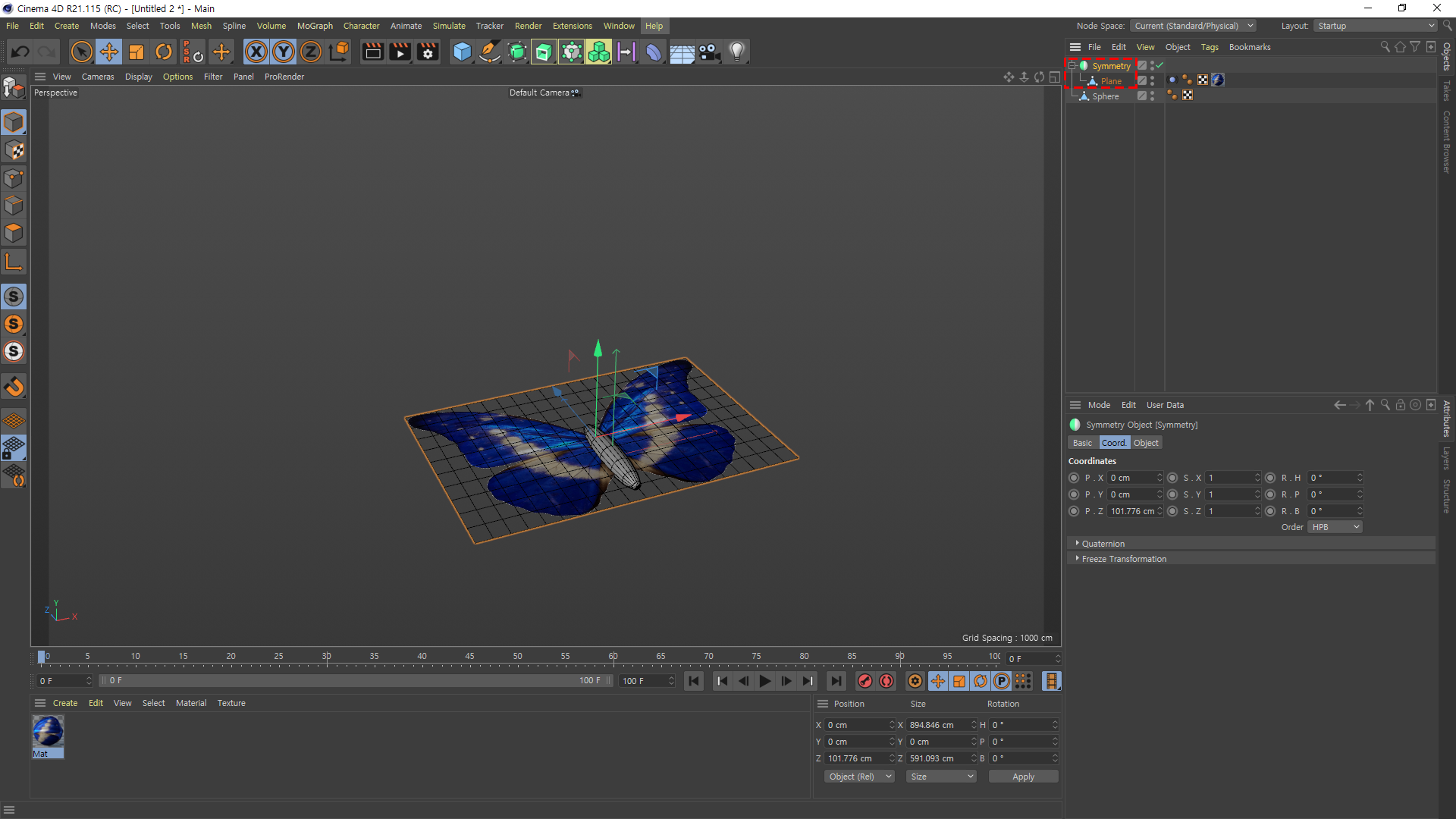Click the Camera object icon

709,52
